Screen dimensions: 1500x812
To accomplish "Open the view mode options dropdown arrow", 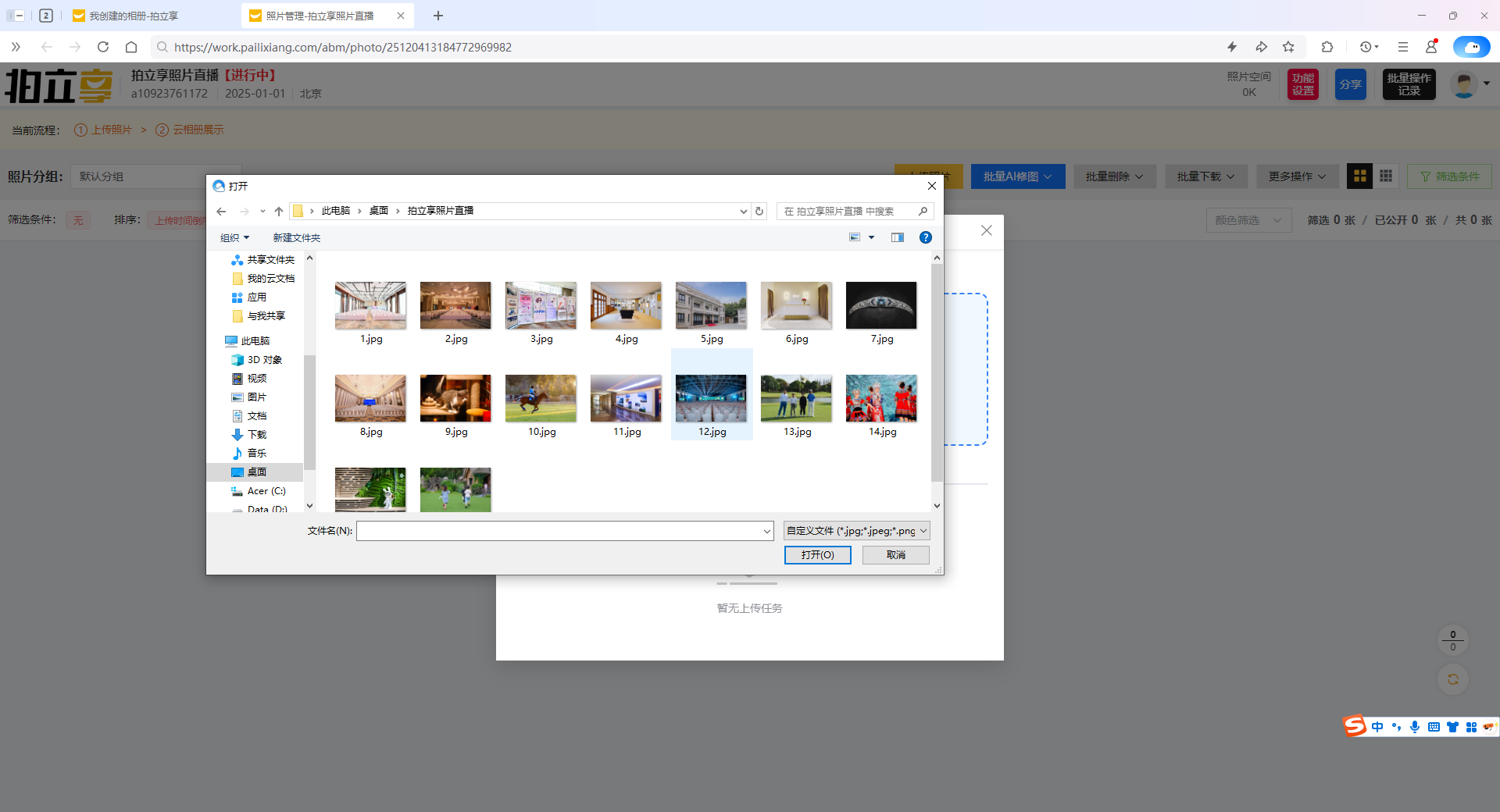I will [x=871, y=238].
